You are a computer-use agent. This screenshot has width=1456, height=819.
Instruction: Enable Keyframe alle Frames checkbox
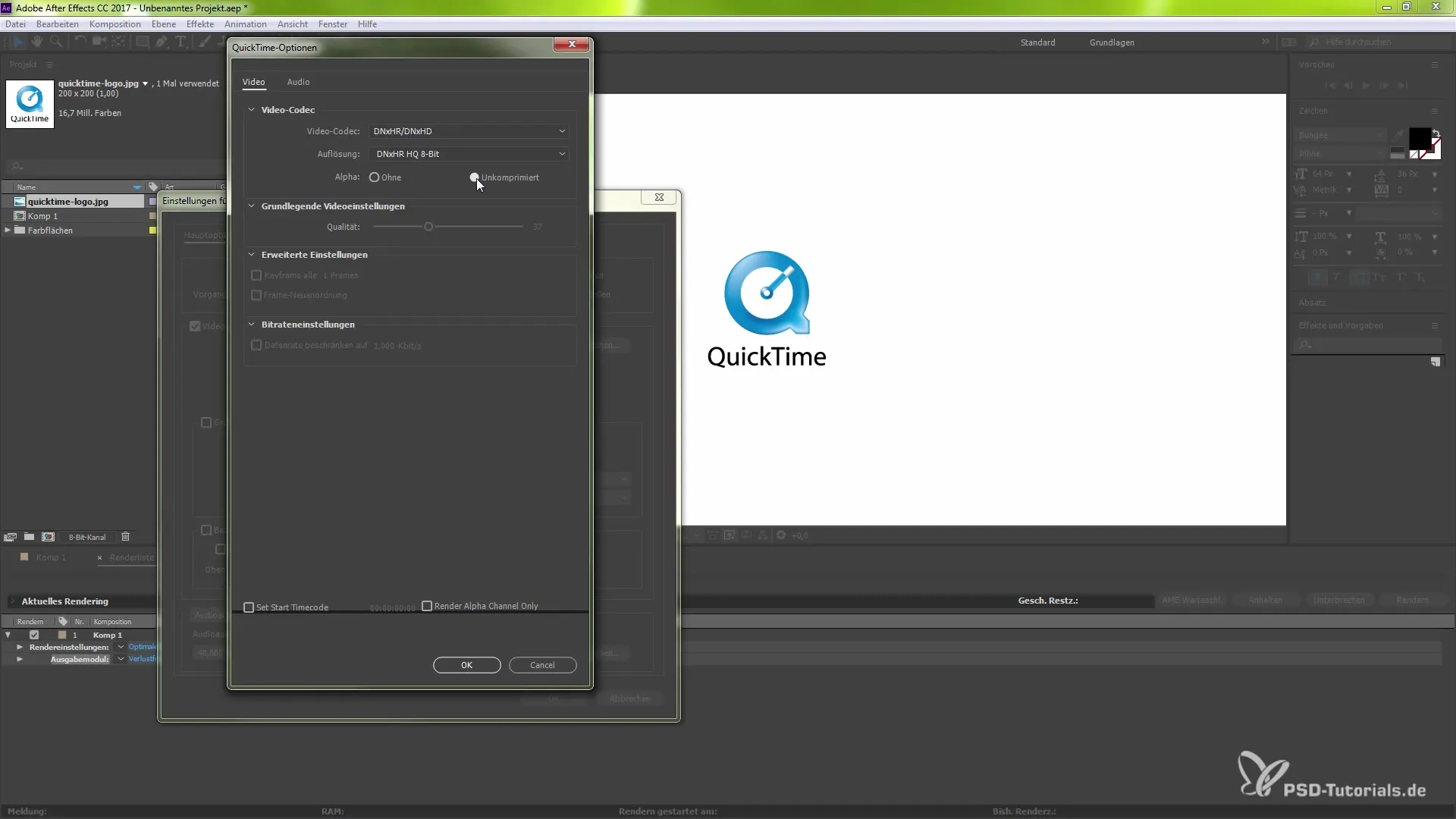click(256, 275)
